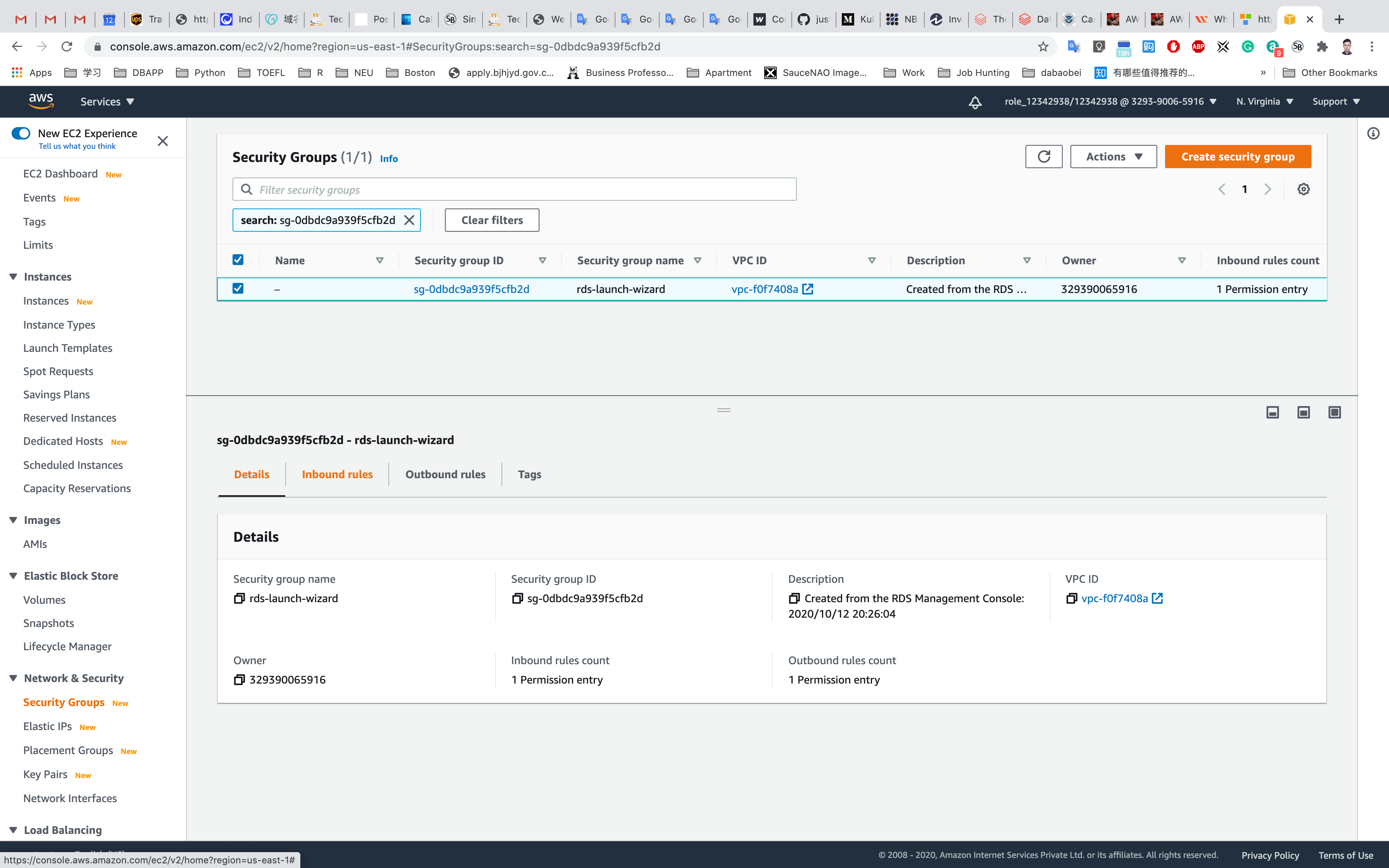
Task: Toggle off New EC2 Experience switch
Action: click(x=21, y=133)
